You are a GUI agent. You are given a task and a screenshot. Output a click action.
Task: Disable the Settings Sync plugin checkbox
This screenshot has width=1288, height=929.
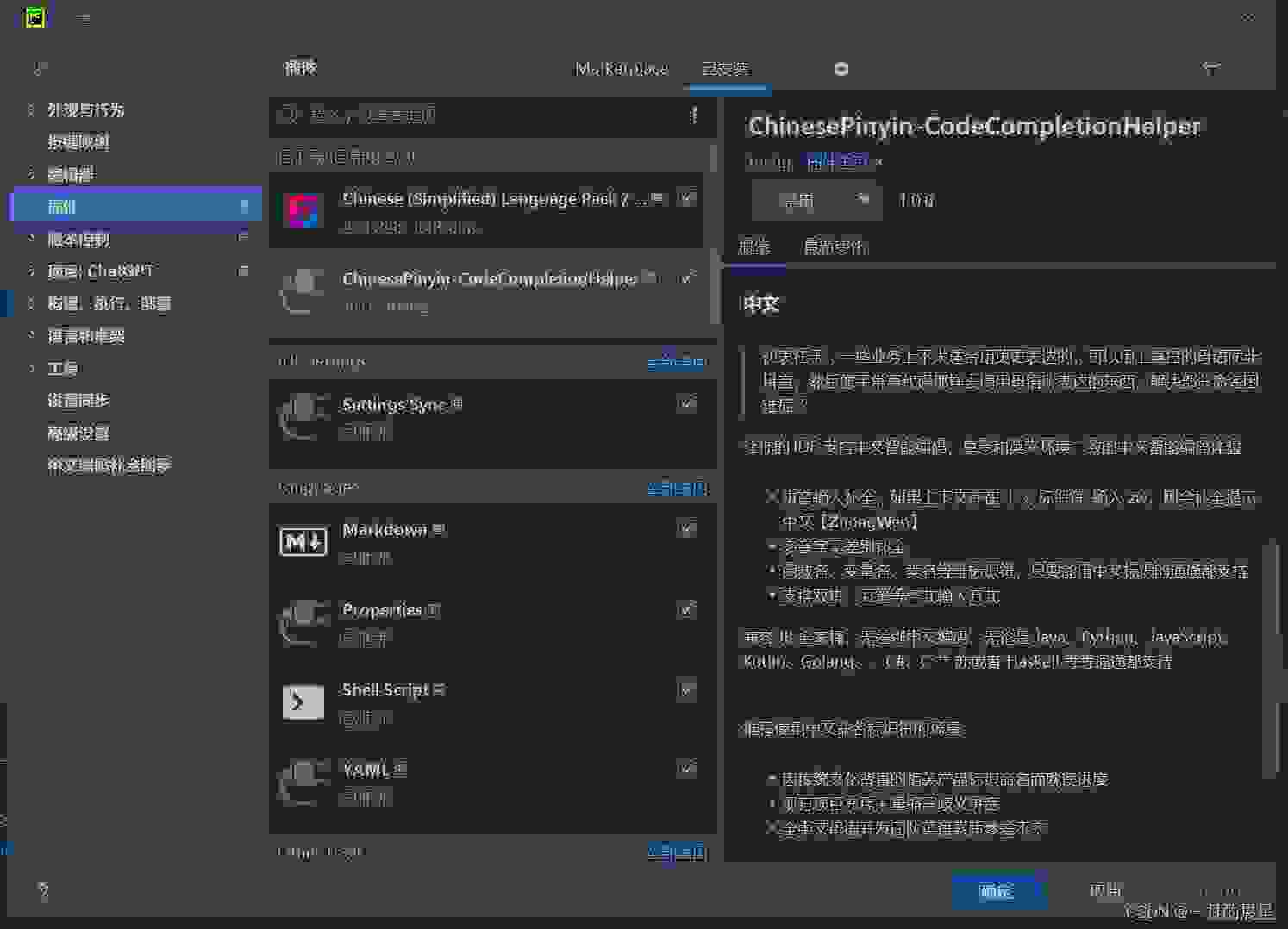[686, 403]
